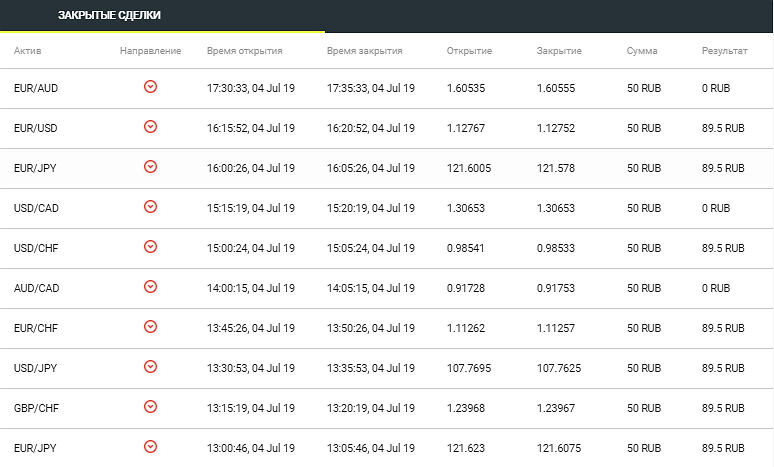Click open time 13:00:46, 04 Jul 19

251,448
